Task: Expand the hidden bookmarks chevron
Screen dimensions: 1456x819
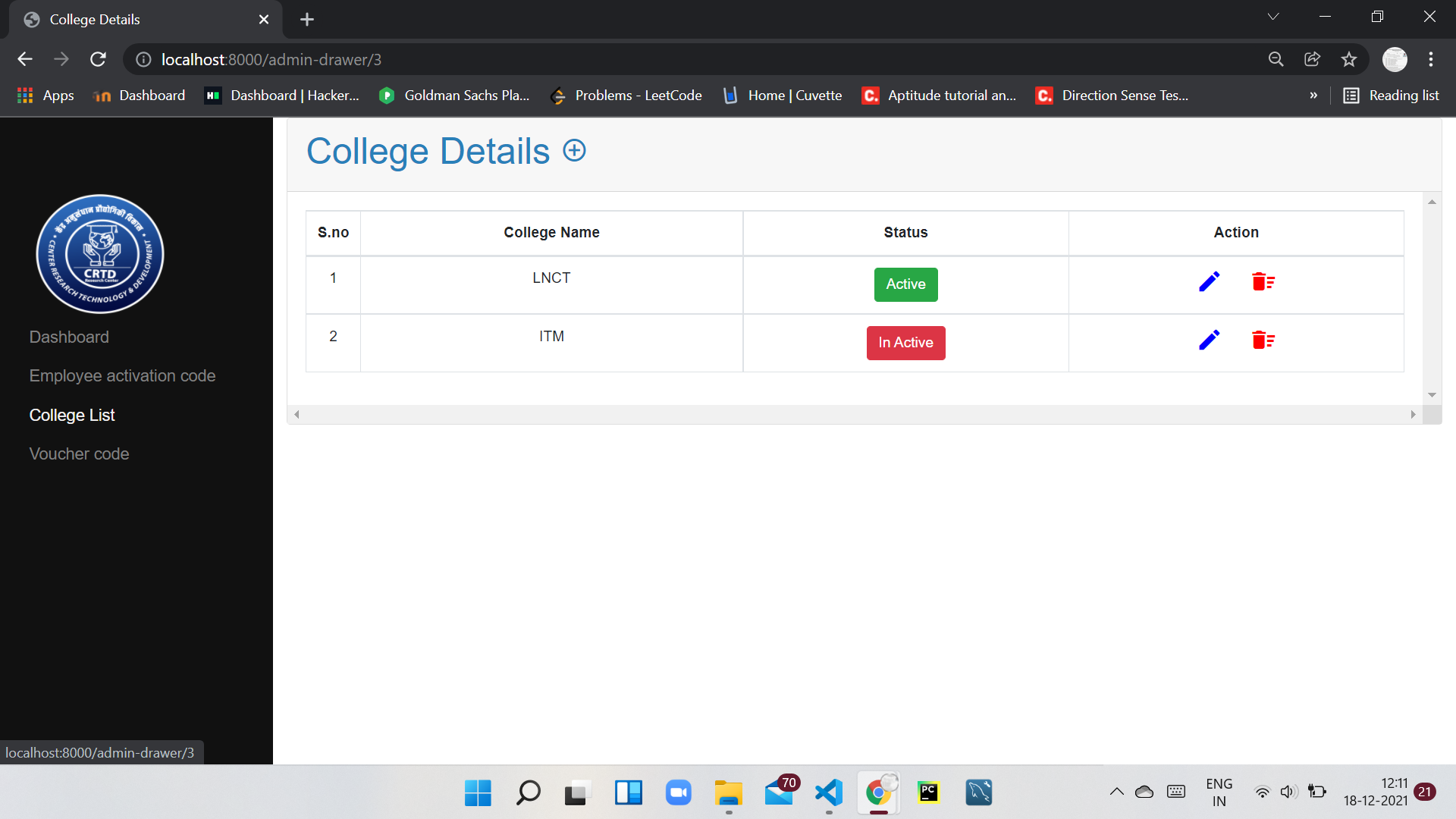Action: click(1314, 96)
